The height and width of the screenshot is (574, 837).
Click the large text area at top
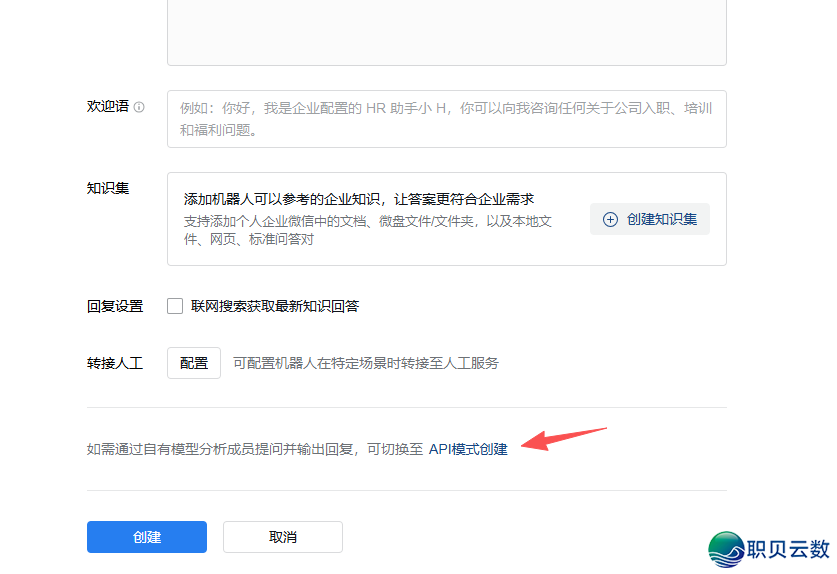click(x=447, y=32)
